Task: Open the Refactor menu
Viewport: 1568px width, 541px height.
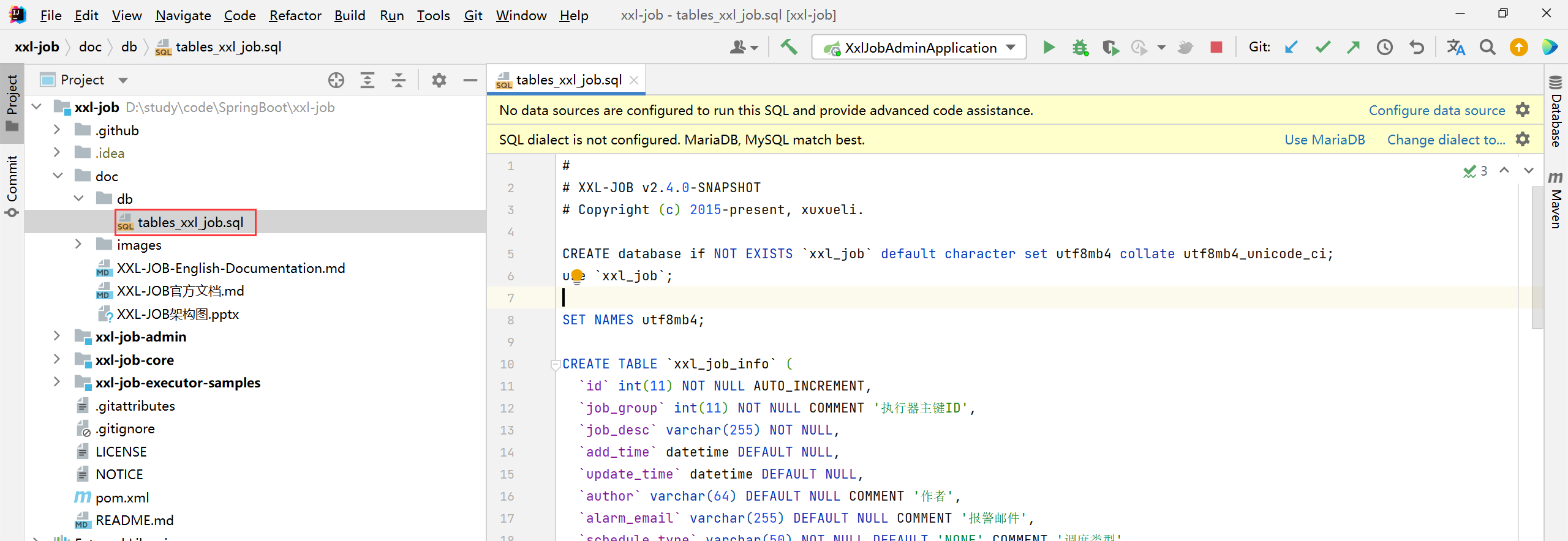Action: click(x=295, y=15)
